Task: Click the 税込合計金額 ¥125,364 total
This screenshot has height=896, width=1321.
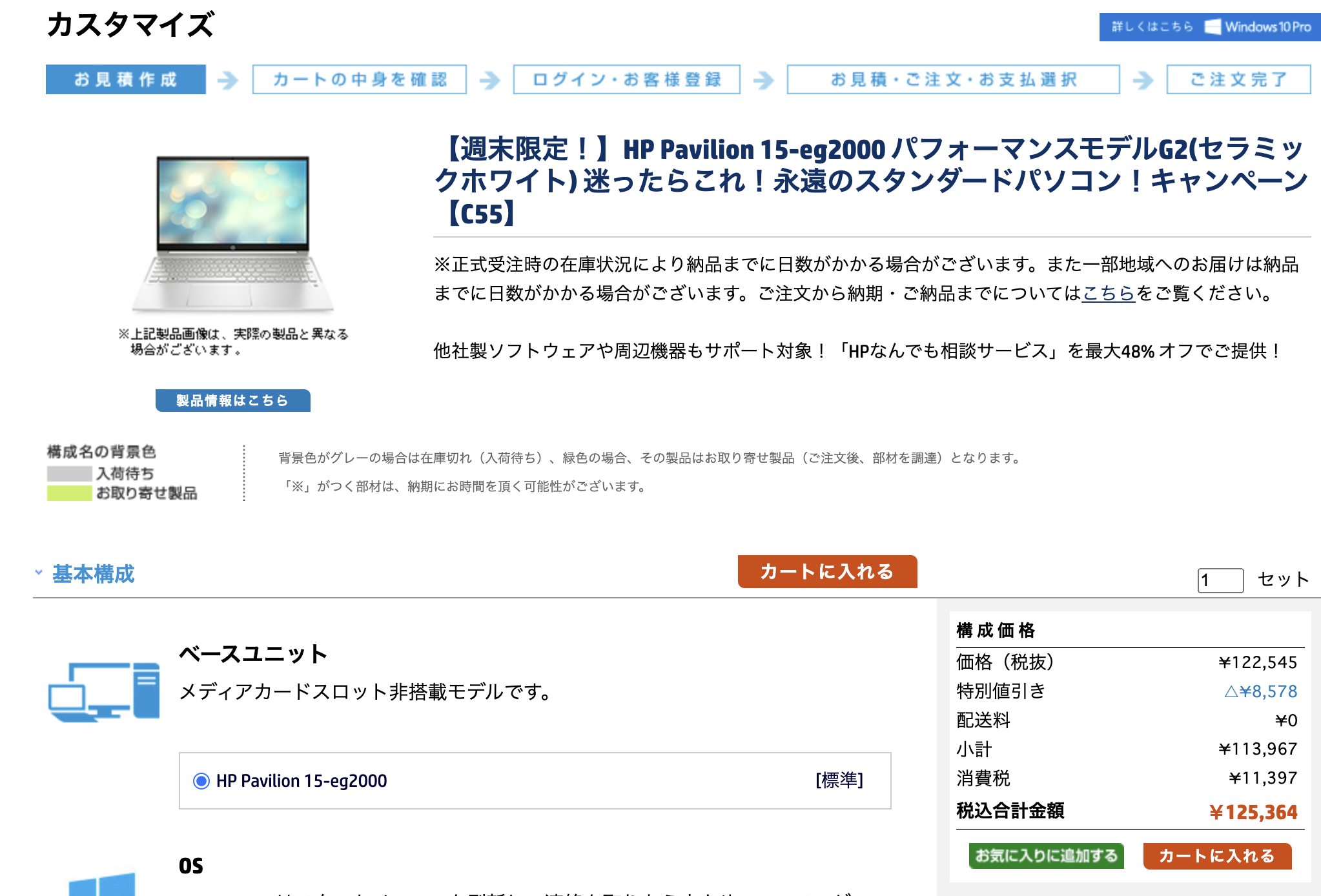Action: pyautogui.click(x=1253, y=812)
